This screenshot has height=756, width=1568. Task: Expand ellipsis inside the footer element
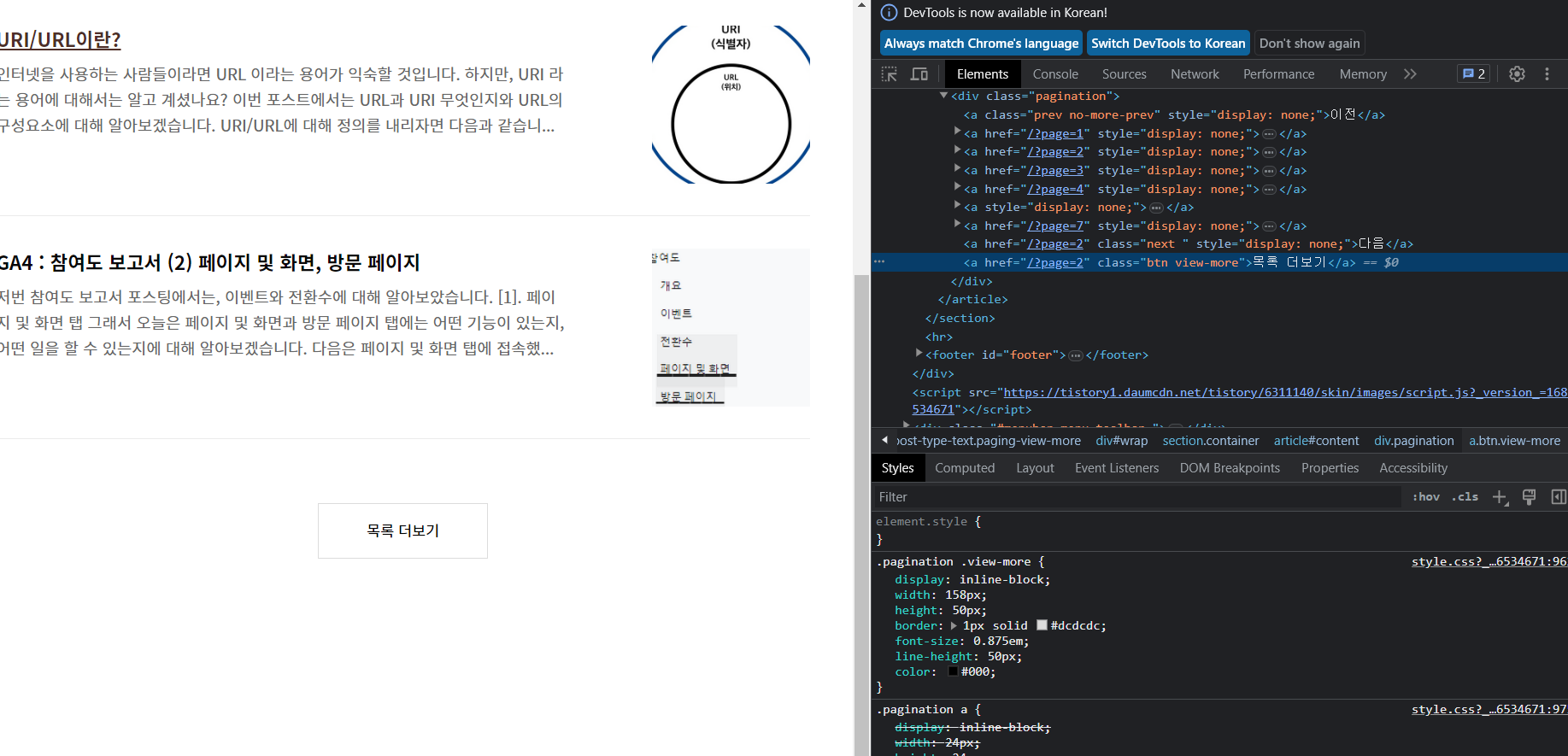(1076, 355)
